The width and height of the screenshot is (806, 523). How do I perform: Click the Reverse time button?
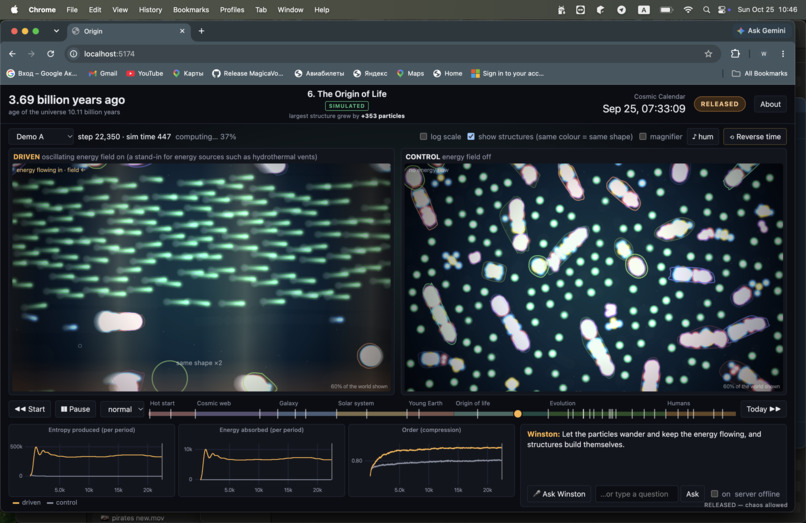(755, 137)
